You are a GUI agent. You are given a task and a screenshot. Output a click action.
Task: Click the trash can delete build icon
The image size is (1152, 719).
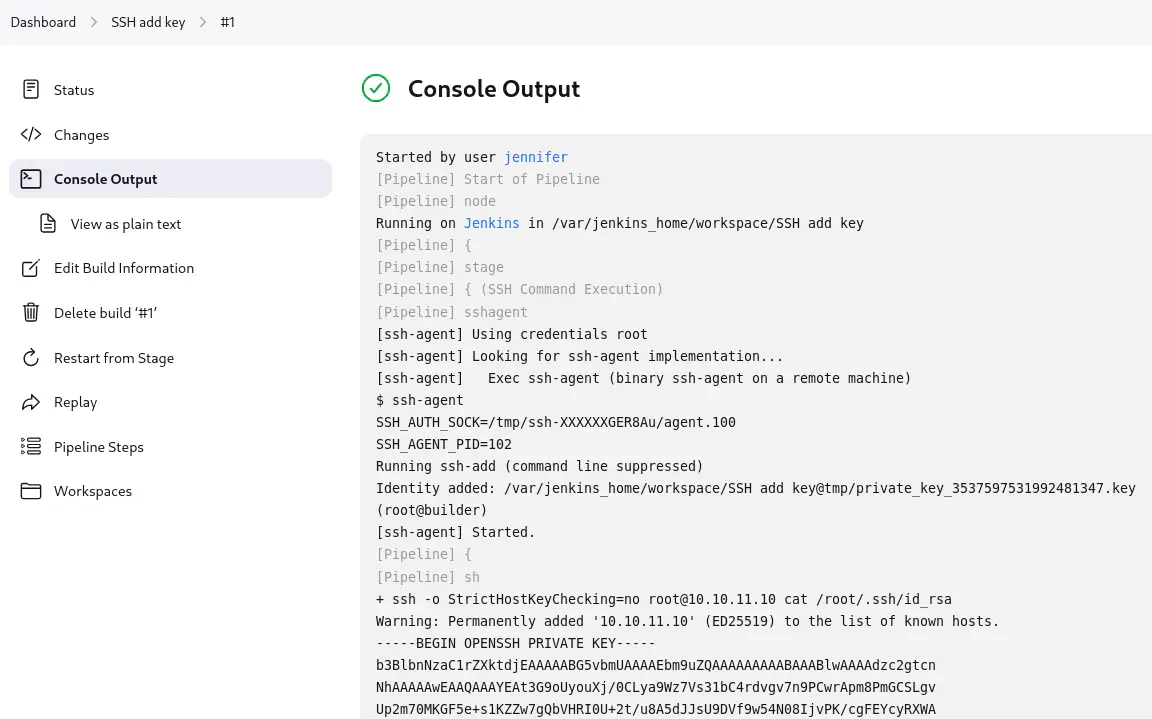[x=31, y=313]
